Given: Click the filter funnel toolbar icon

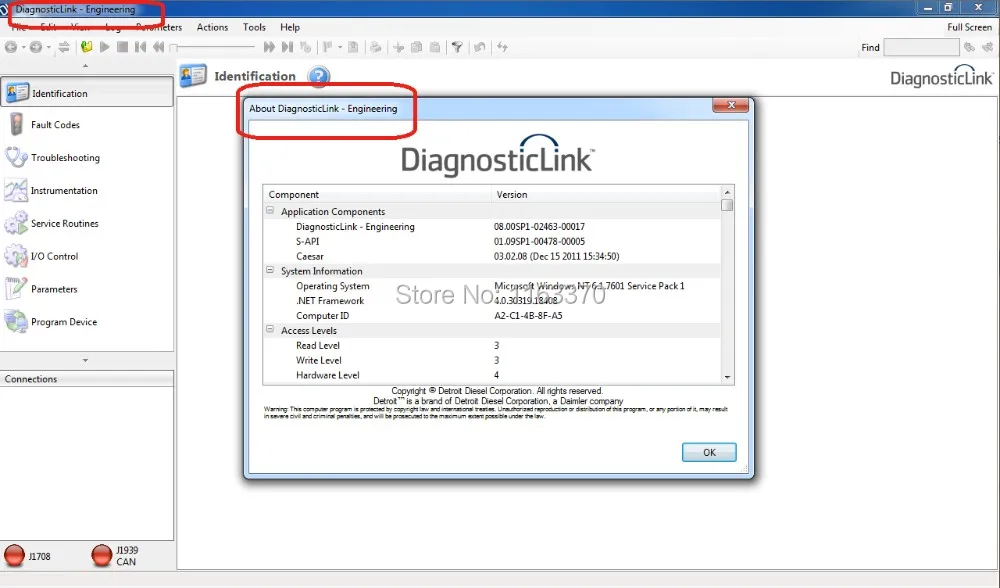Looking at the screenshot, I should (457, 47).
